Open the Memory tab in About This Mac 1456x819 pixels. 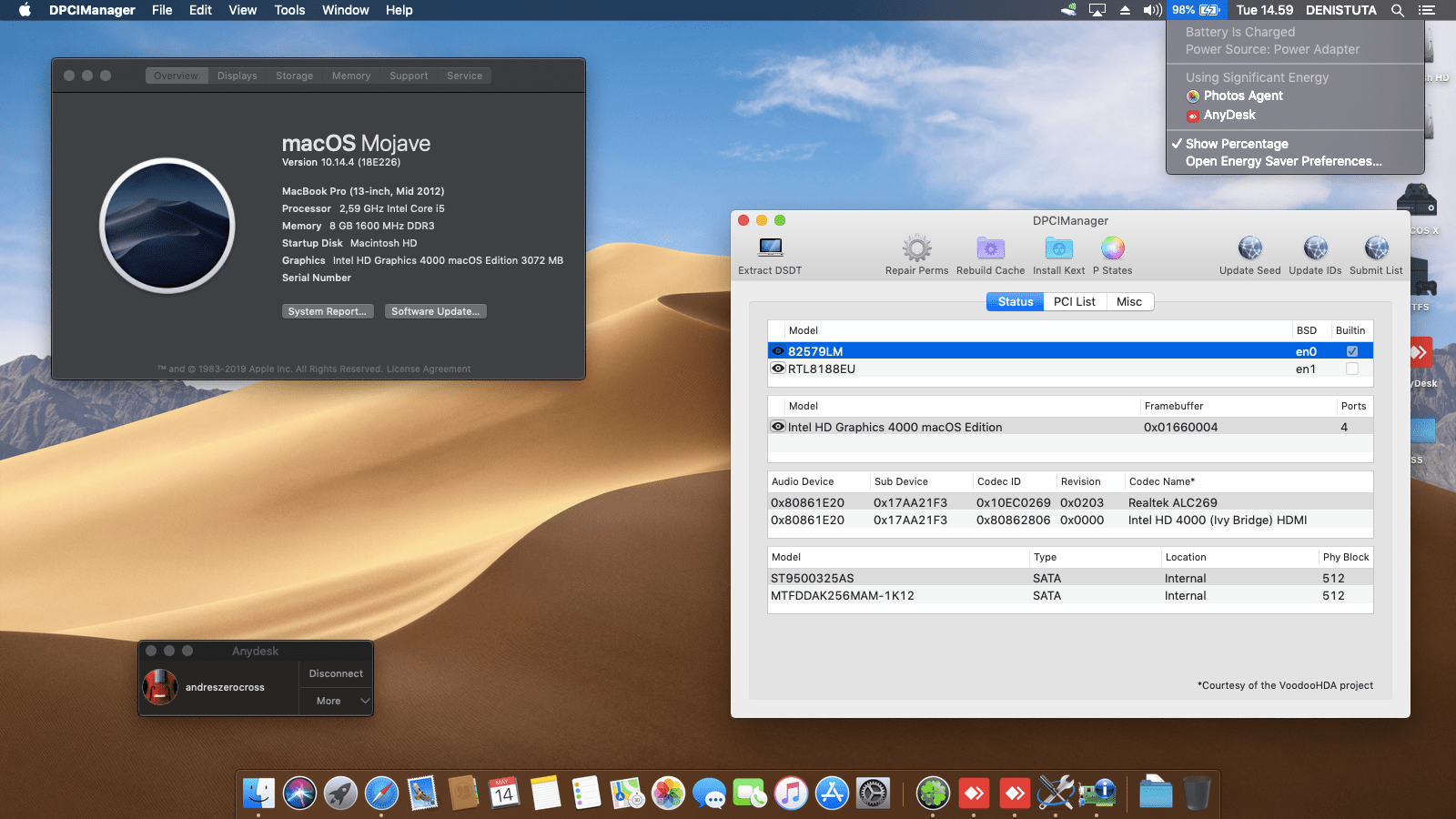(350, 76)
